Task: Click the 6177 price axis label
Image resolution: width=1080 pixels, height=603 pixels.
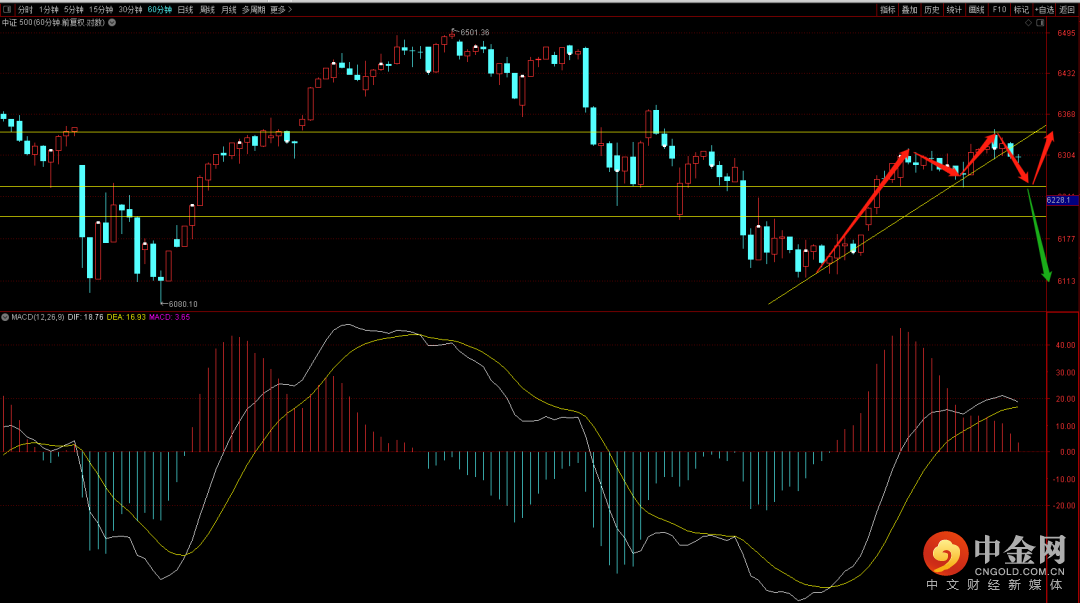Action: 1066,239
